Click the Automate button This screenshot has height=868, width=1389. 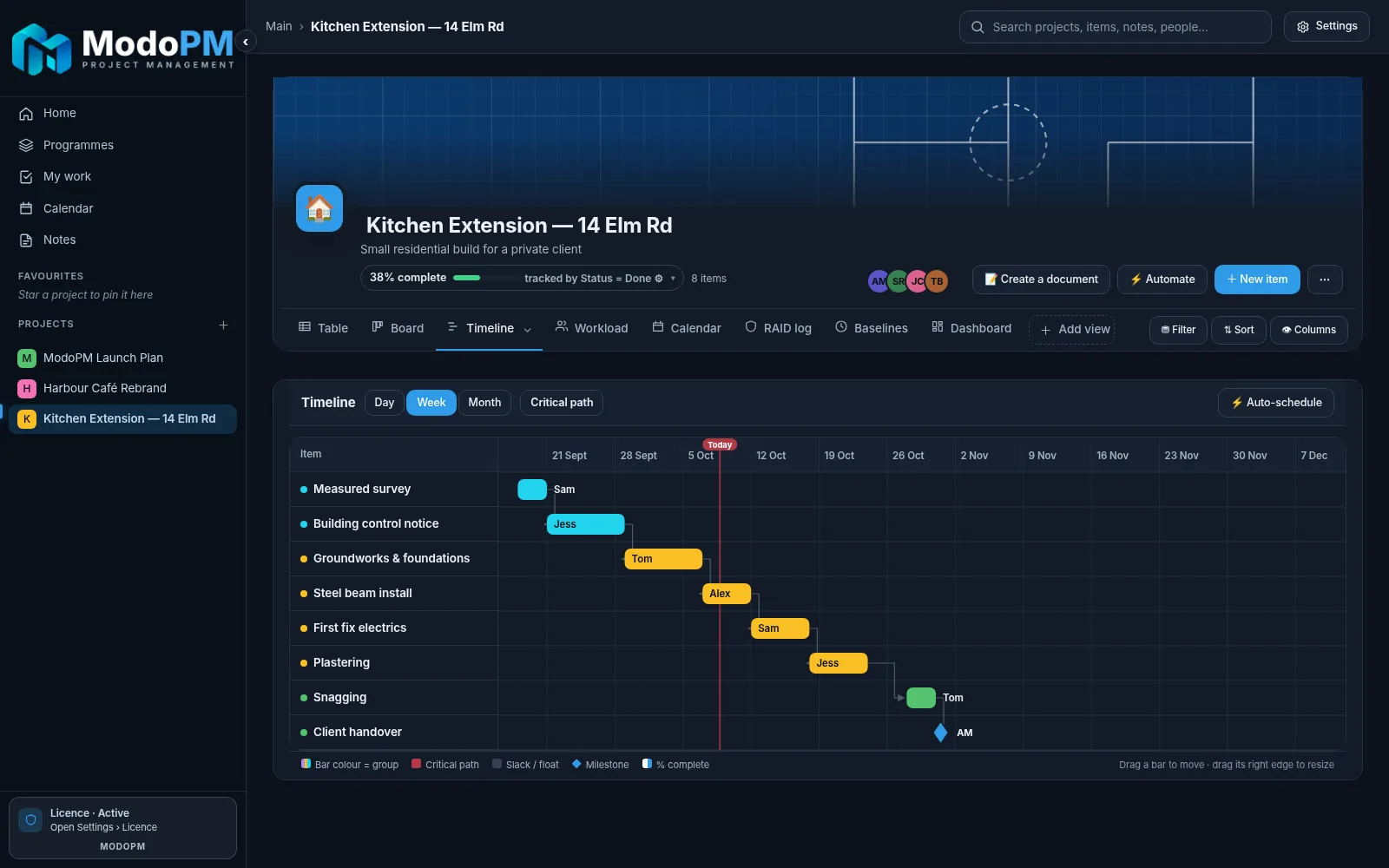tap(1162, 279)
